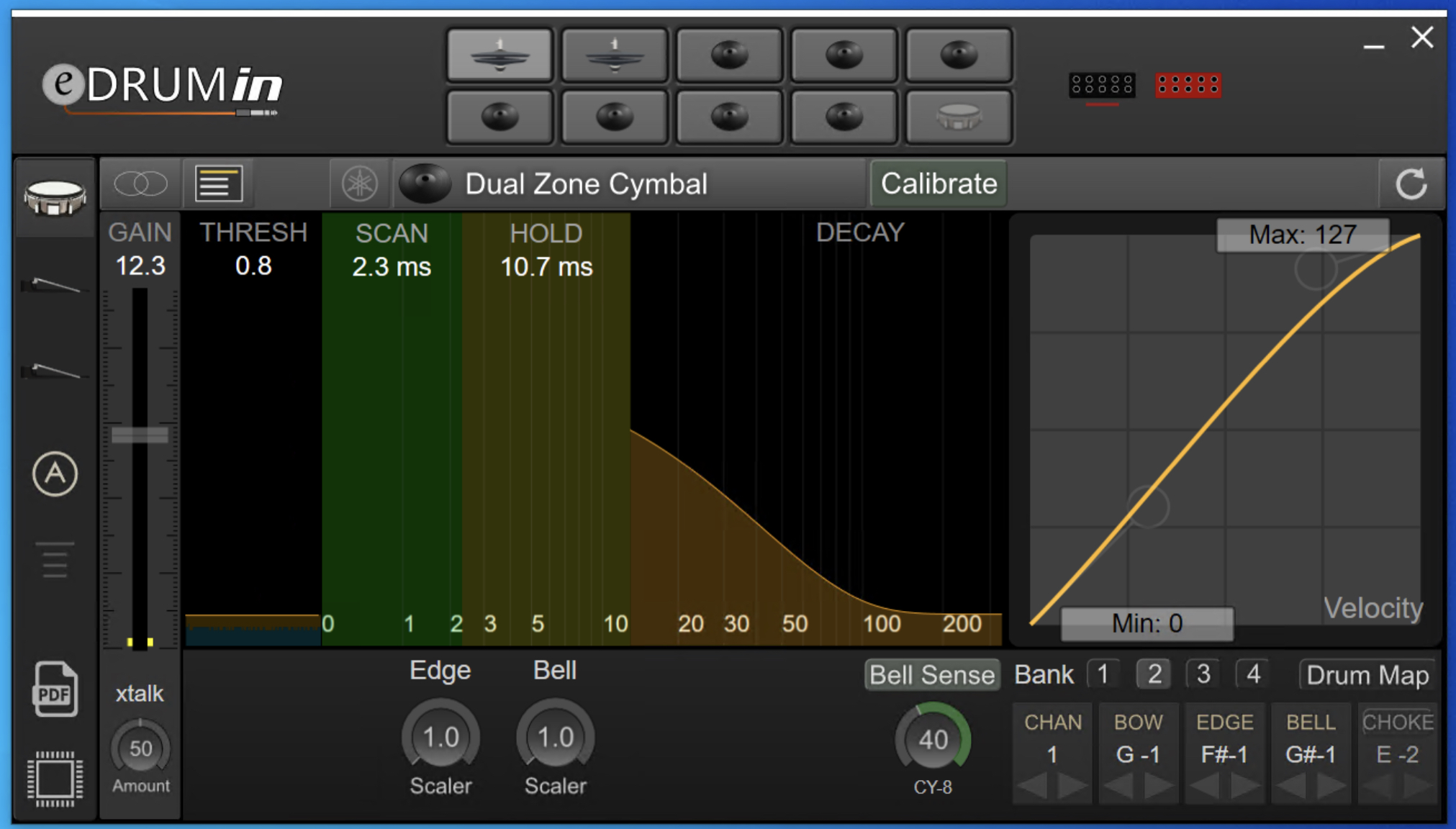Switch to Bank 3
The height and width of the screenshot is (829, 1456).
click(1203, 674)
